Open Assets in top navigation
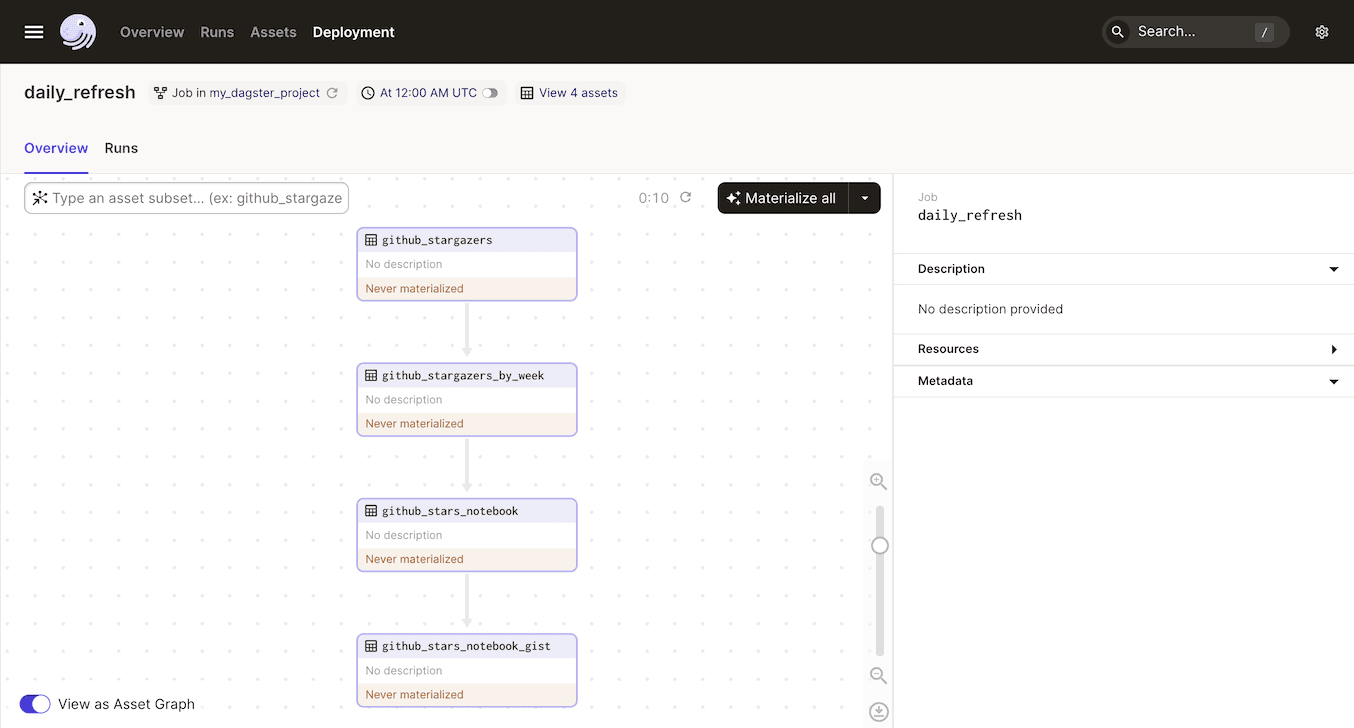This screenshot has height=728, width=1354. pos(273,32)
